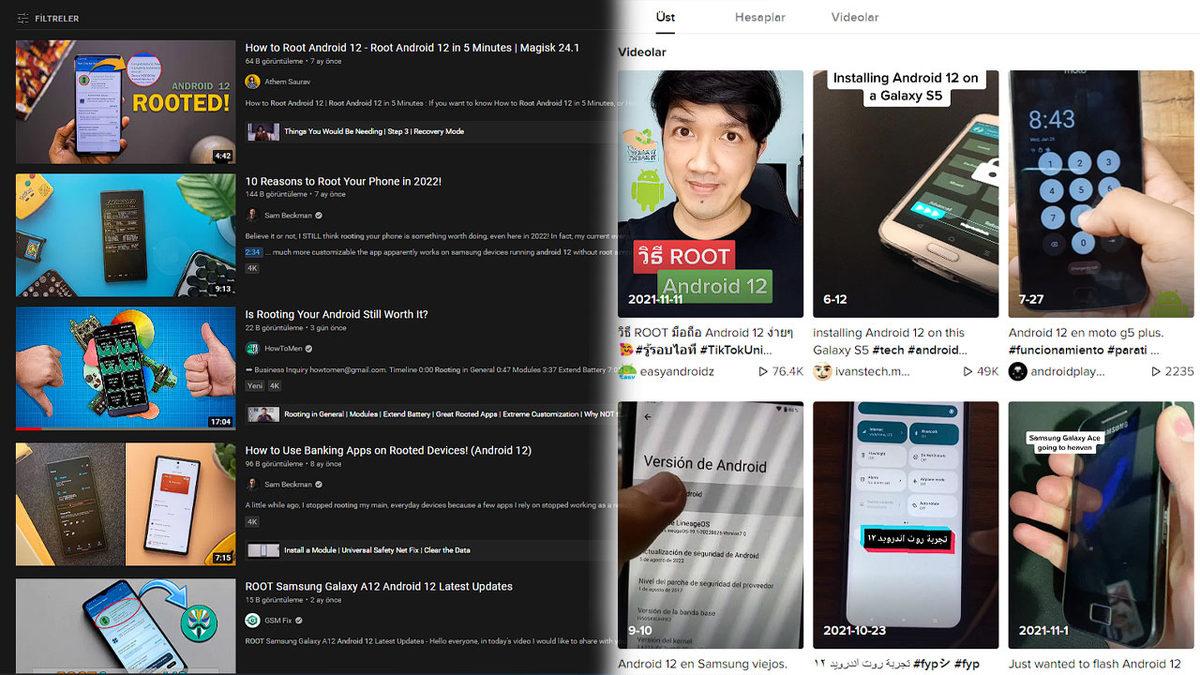This screenshot has height=675, width=1200.
Task: Open 'How to Root Android 12' video title
Action: pos(411,47)
